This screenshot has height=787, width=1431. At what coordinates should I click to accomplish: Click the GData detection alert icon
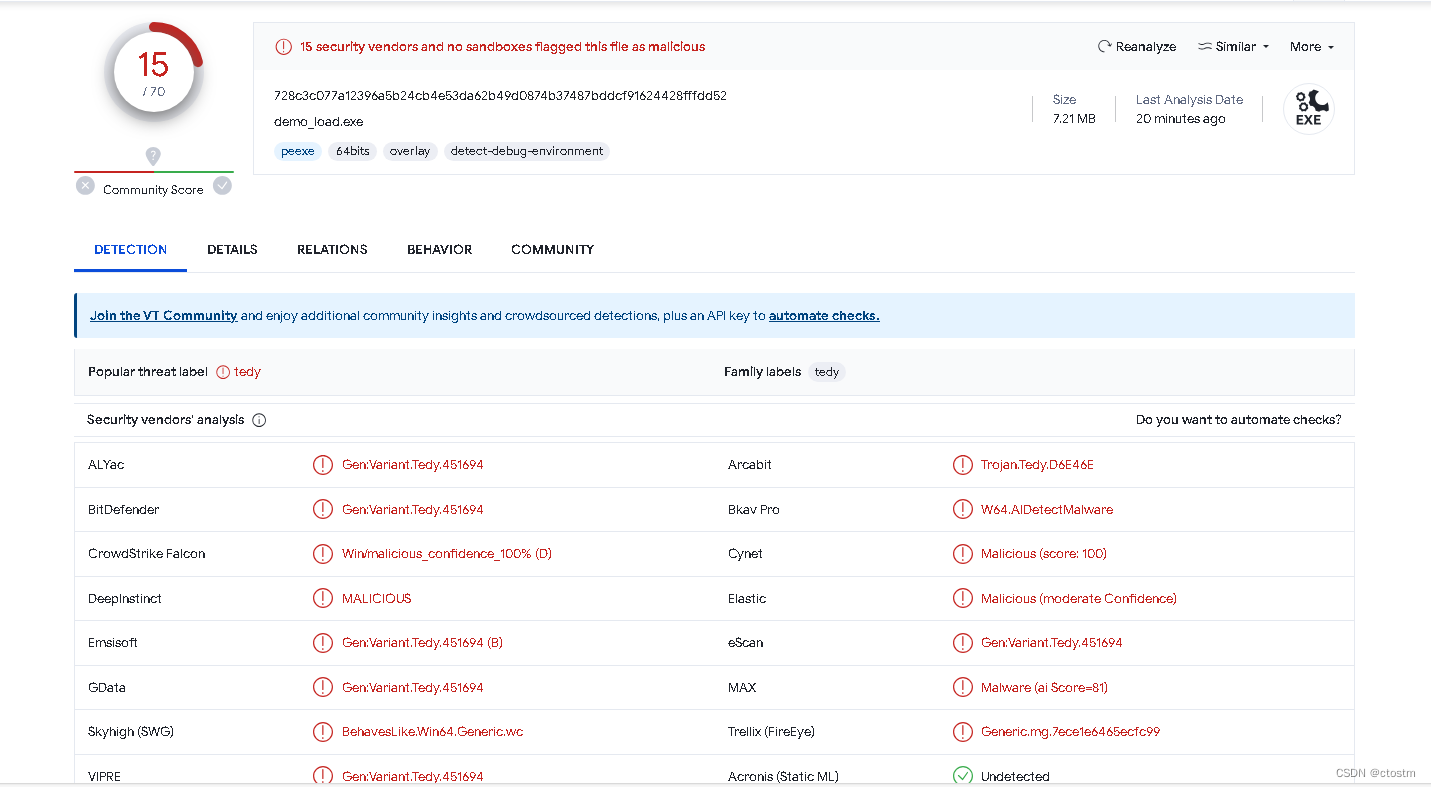(x=323, y=688)
